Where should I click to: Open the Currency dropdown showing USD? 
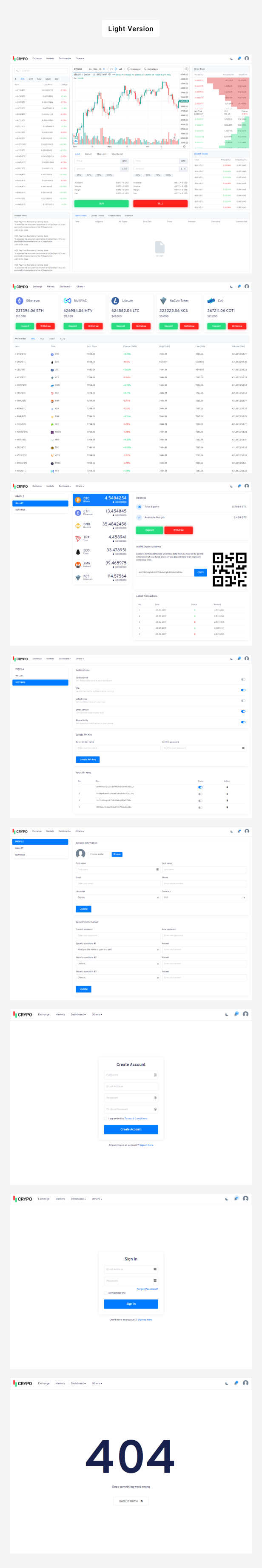[204, 897]
